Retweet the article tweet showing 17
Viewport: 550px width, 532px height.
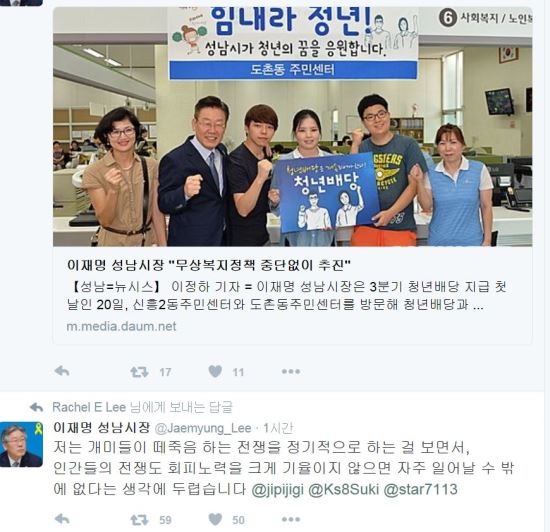pos(139,372)
